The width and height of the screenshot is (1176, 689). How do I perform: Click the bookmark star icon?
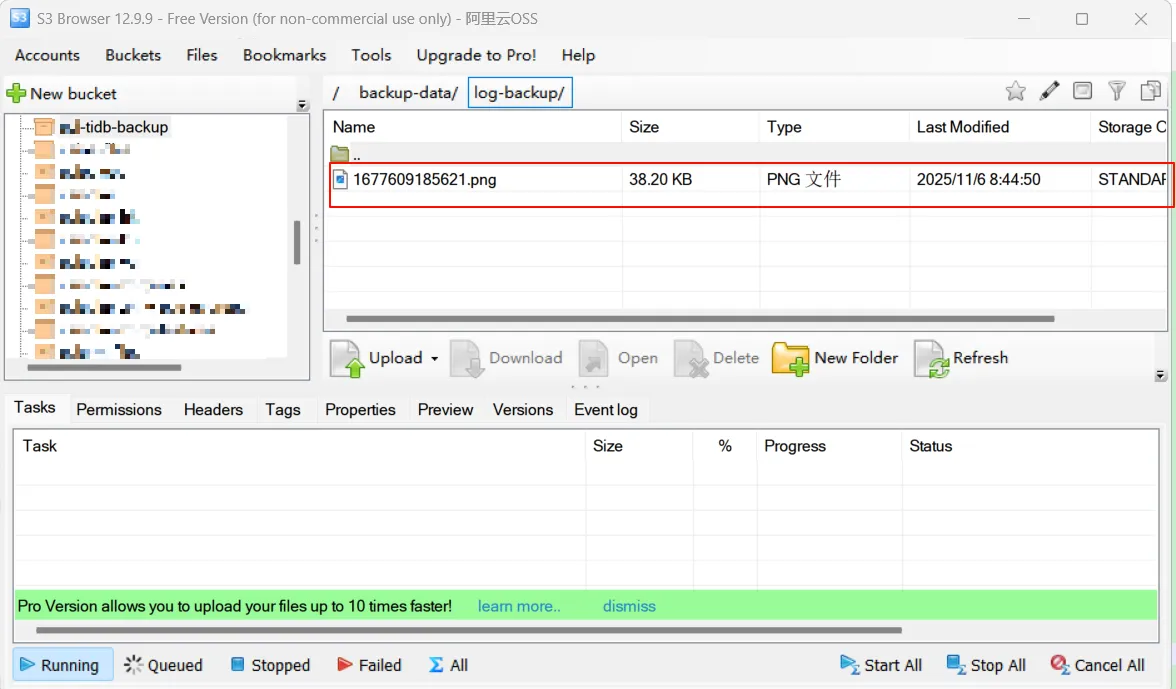click(x=1015, y=92)
